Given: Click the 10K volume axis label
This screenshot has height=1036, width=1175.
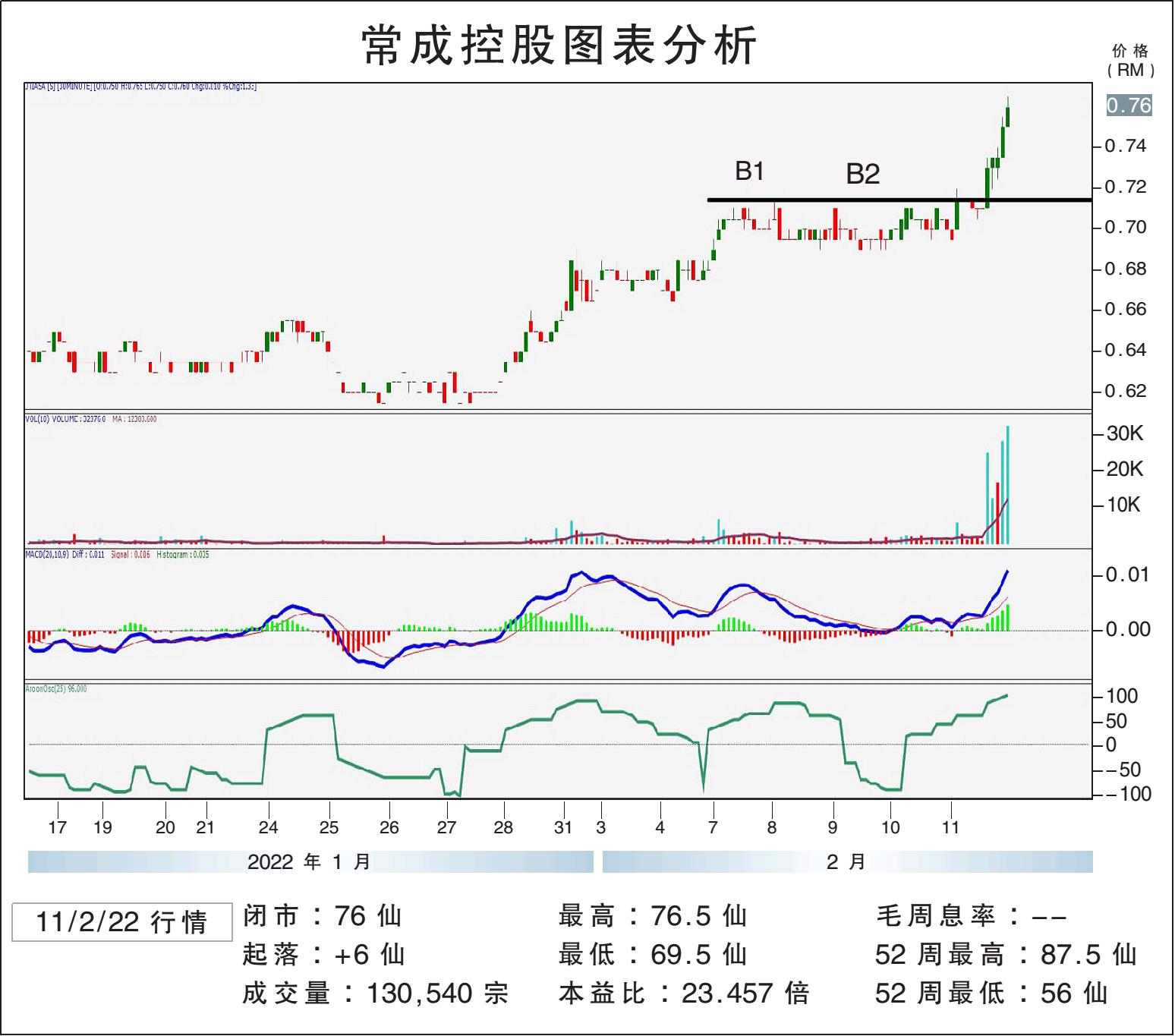Looking at the screenshot, I should point(1125,505).
